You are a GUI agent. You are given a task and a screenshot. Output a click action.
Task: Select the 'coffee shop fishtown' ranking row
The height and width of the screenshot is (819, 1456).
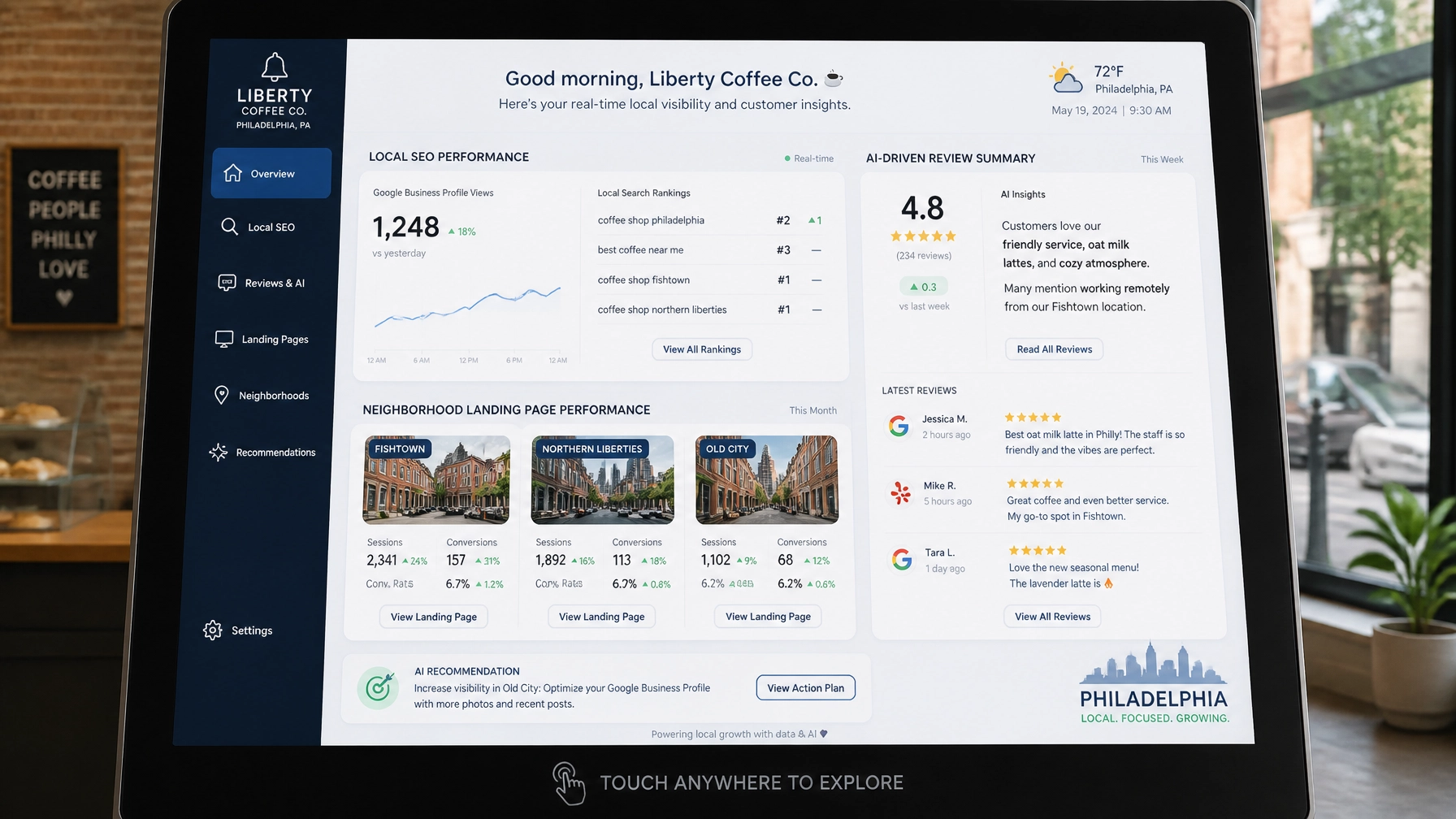pyautogui.click(x=711, y=280)
